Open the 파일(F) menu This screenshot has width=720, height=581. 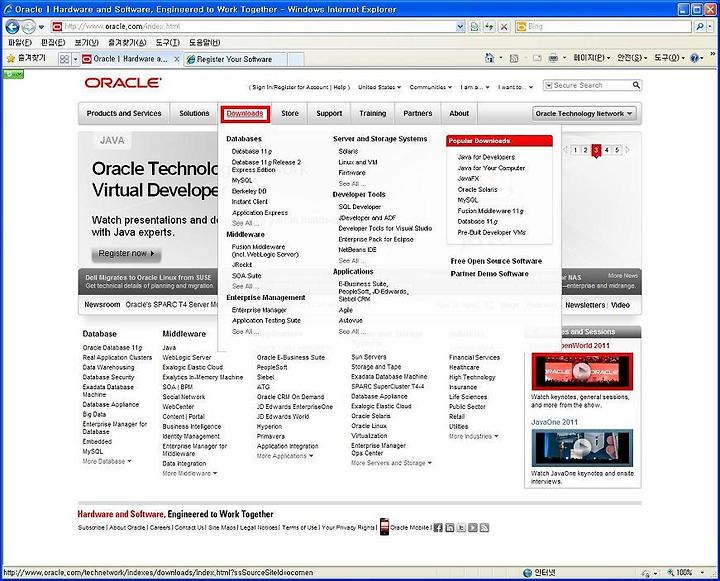[20, 43]
